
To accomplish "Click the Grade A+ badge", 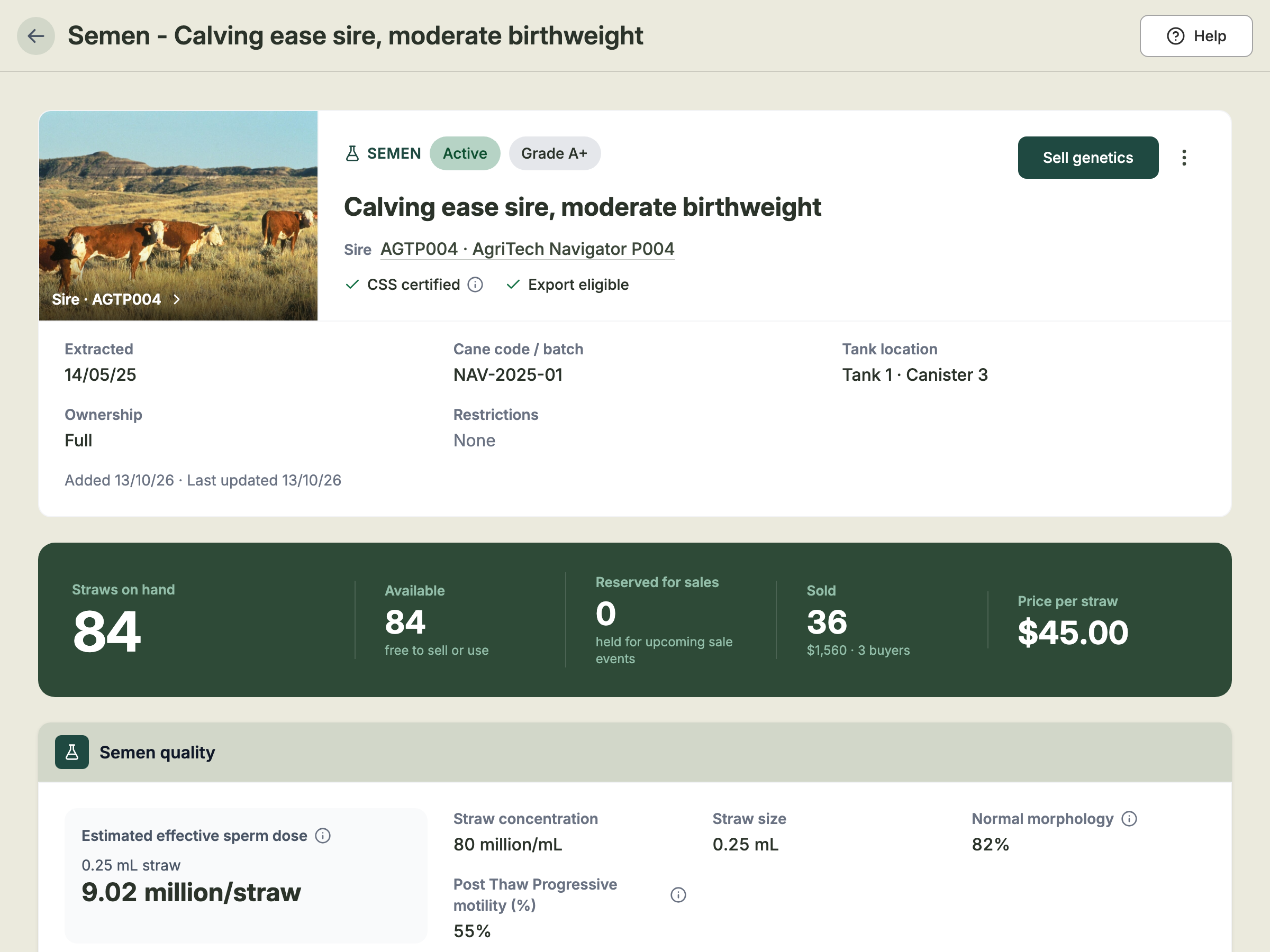I will tap(554, 153).
